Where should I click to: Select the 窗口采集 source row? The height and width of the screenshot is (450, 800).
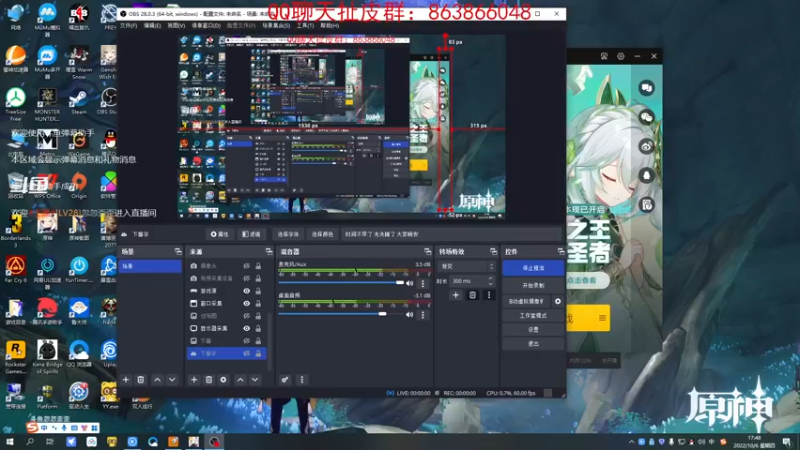[227, 303]
